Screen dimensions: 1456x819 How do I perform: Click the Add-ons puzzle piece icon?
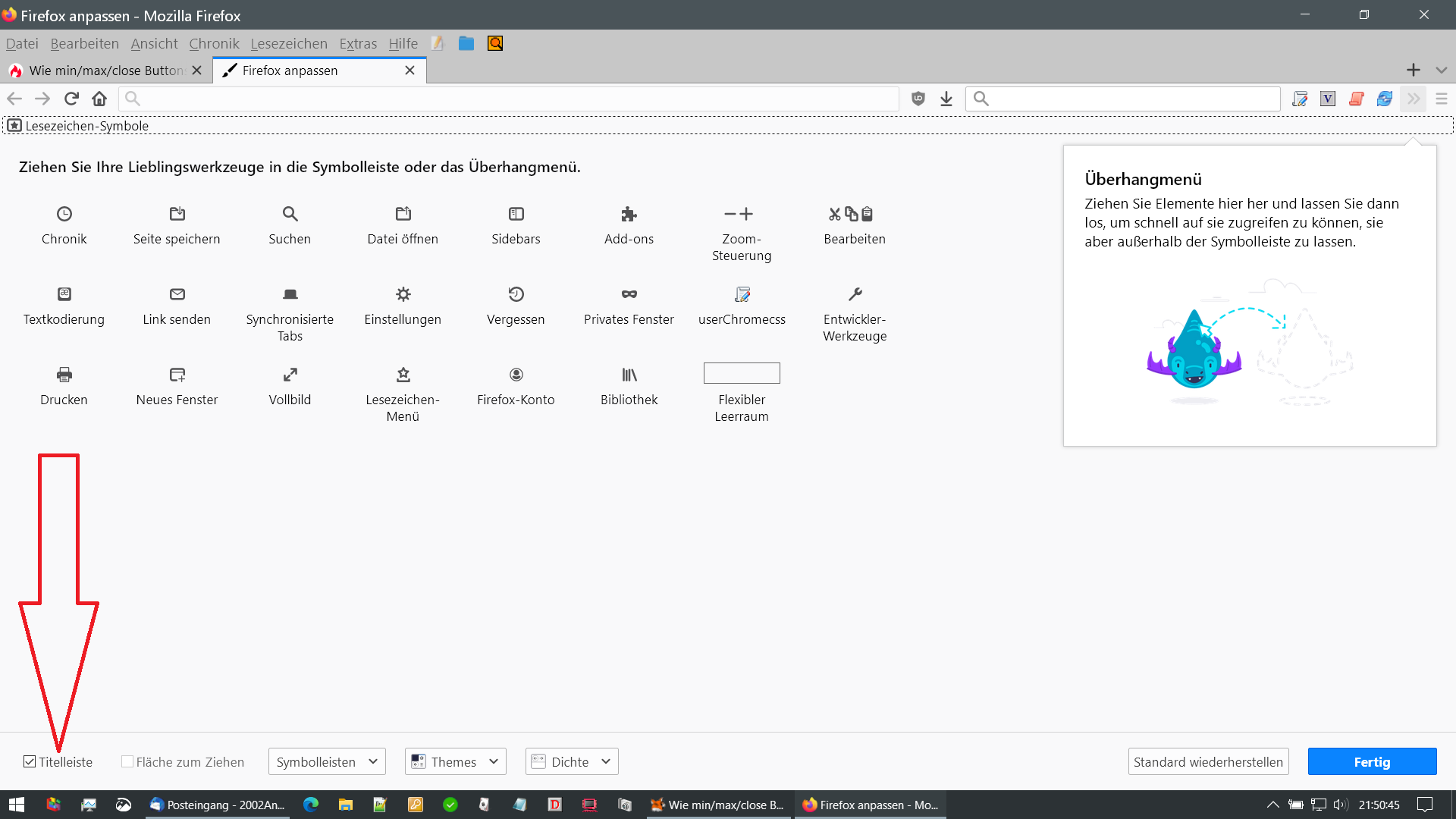629,214
